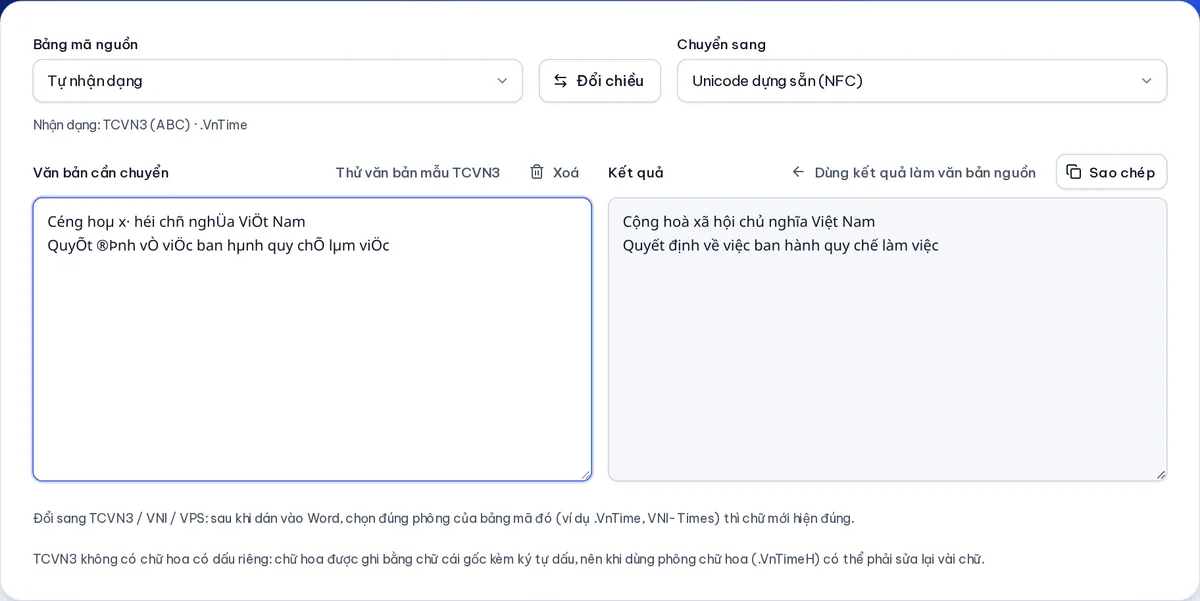Image resolution: width=1200 pixels, height=601 pixels.
Task: Open the Chuyển sang target encoding dropdown
Action: click(x=921, y=81)
